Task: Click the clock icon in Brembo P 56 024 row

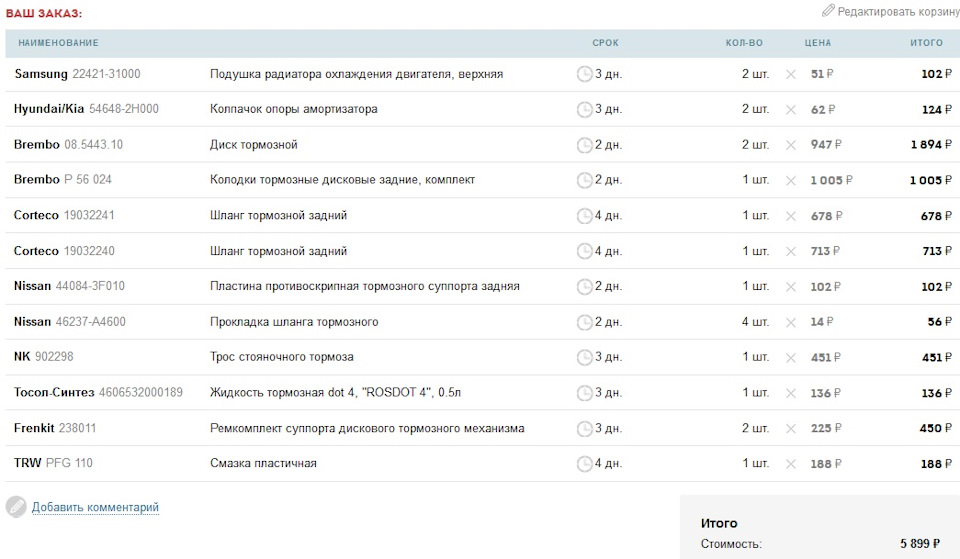Action: [x=585, y=180]
